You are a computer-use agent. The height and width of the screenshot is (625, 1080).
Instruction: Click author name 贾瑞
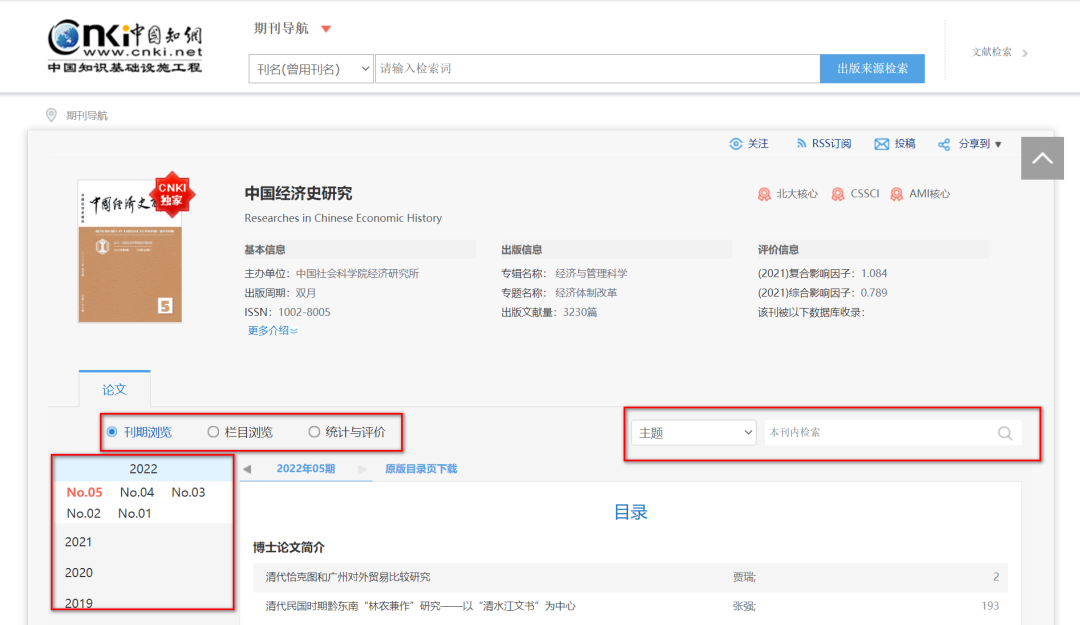(743, 577)
